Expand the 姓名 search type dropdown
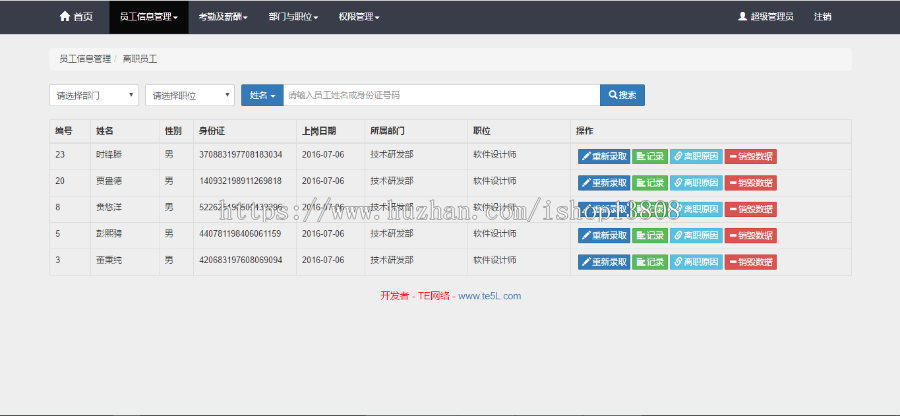Viewport: 900px width, 416px height. pyautogui.click(x=262, y=95)
